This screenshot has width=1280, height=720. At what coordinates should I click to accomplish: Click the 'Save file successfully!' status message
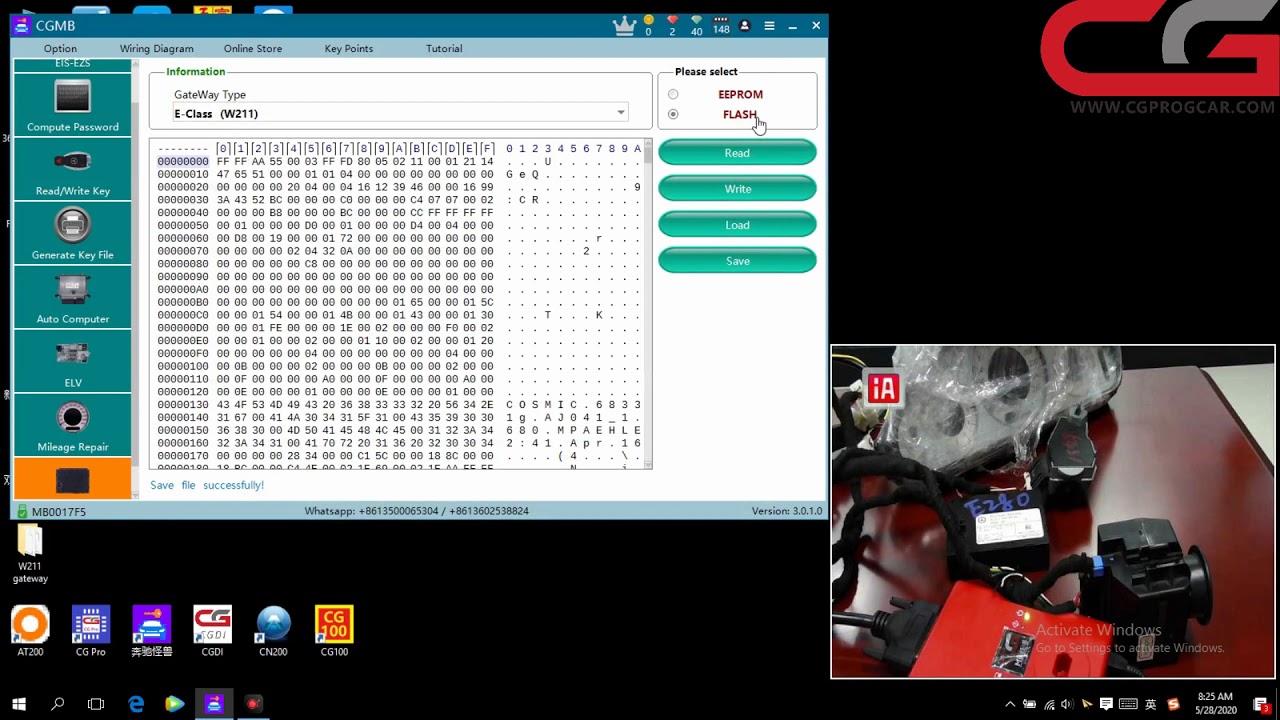coord(207,485)
